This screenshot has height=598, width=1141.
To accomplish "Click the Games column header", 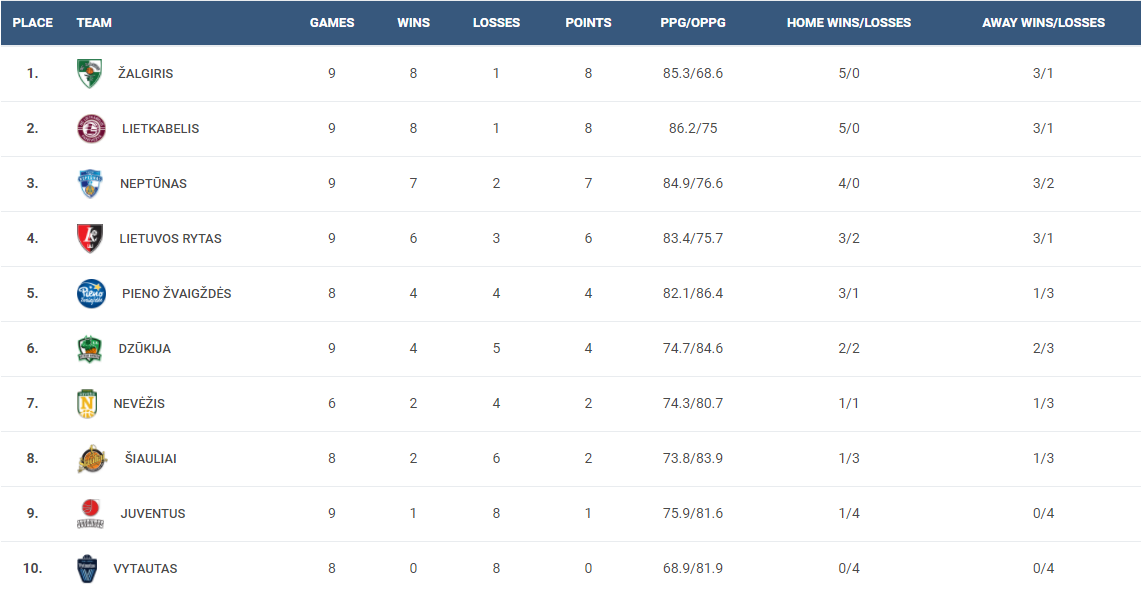I will (x=332, y=22).
